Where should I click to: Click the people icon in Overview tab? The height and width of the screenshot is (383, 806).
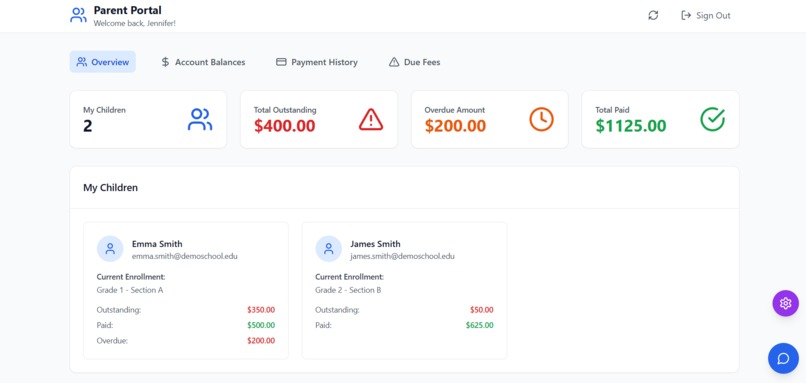point(81,62)
